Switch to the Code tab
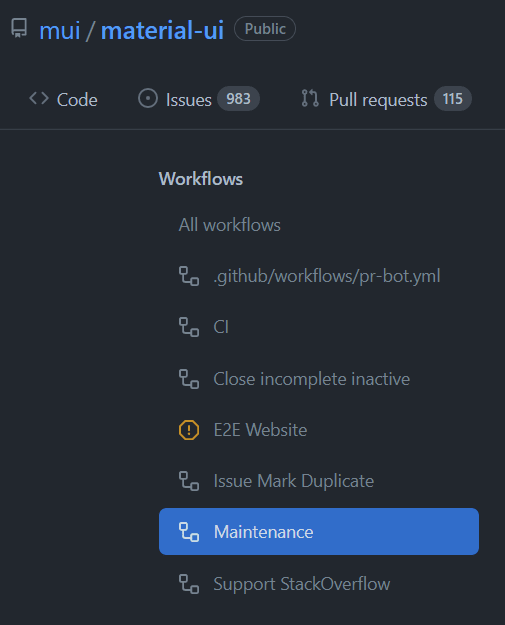 (x=63, y=99)
